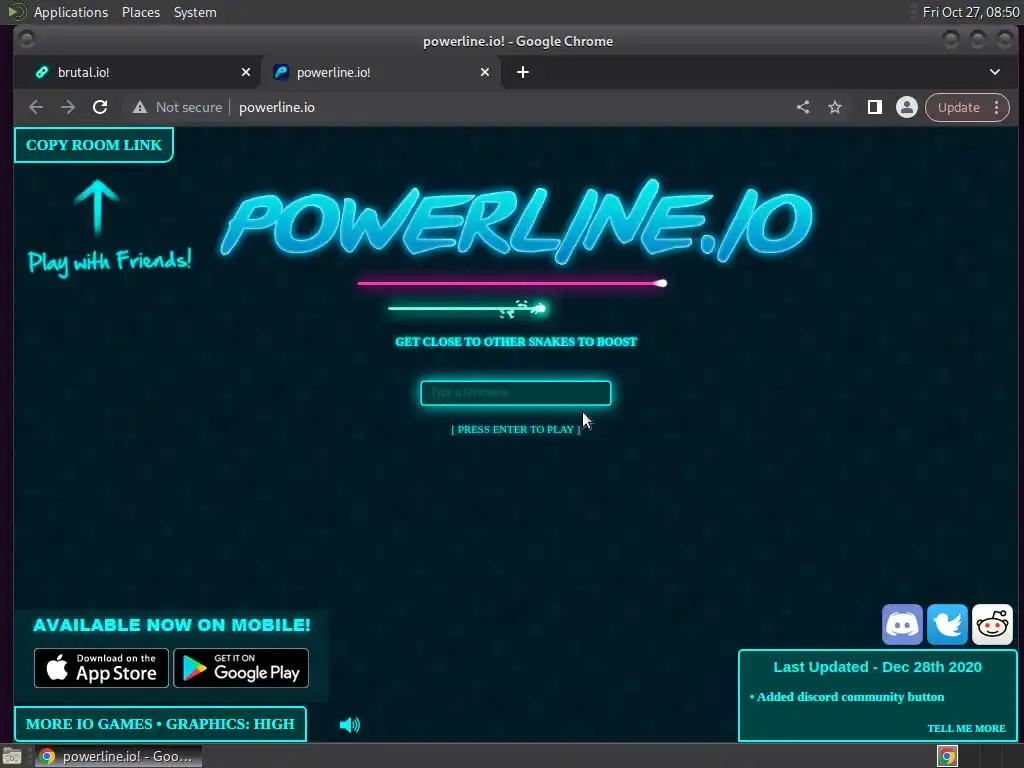This screenshot has height=768, width=1024.
Task: Open the Chrome three-dot menu
Action: (997, 107)
